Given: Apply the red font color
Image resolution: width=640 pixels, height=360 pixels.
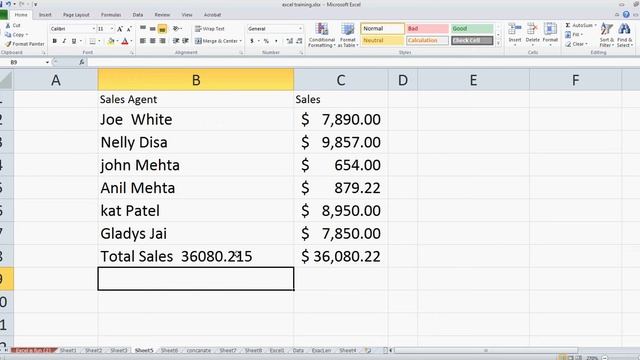Looking at the screenshot, I should (125, 41).
